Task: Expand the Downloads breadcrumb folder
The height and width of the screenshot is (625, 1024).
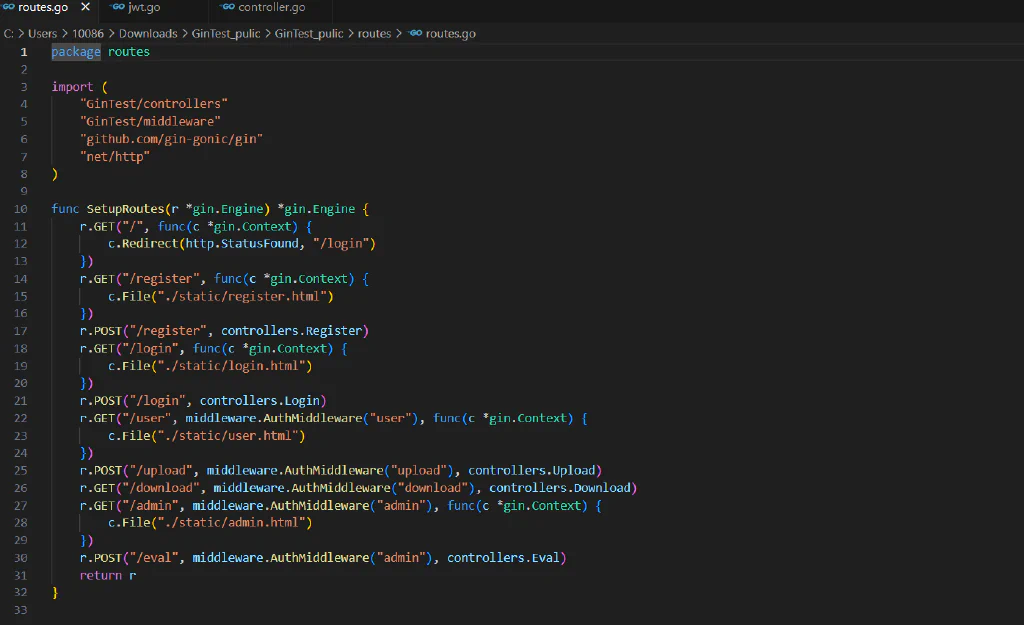Action: point(148,33)
